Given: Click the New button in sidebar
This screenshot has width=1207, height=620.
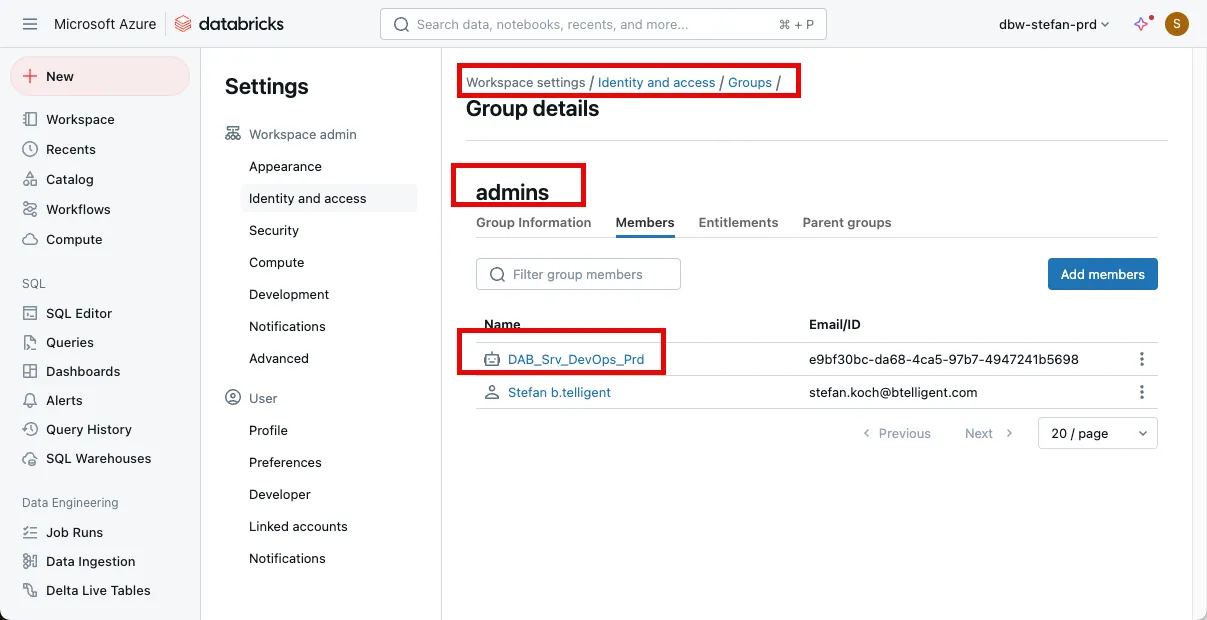Looking at the screenshot, I should (99, 76).
